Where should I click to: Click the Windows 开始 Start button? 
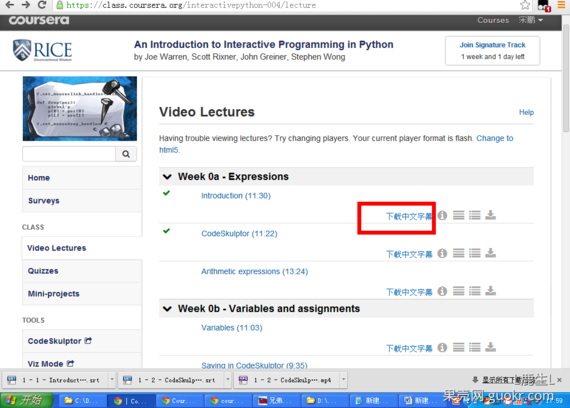tap(26, 400)
